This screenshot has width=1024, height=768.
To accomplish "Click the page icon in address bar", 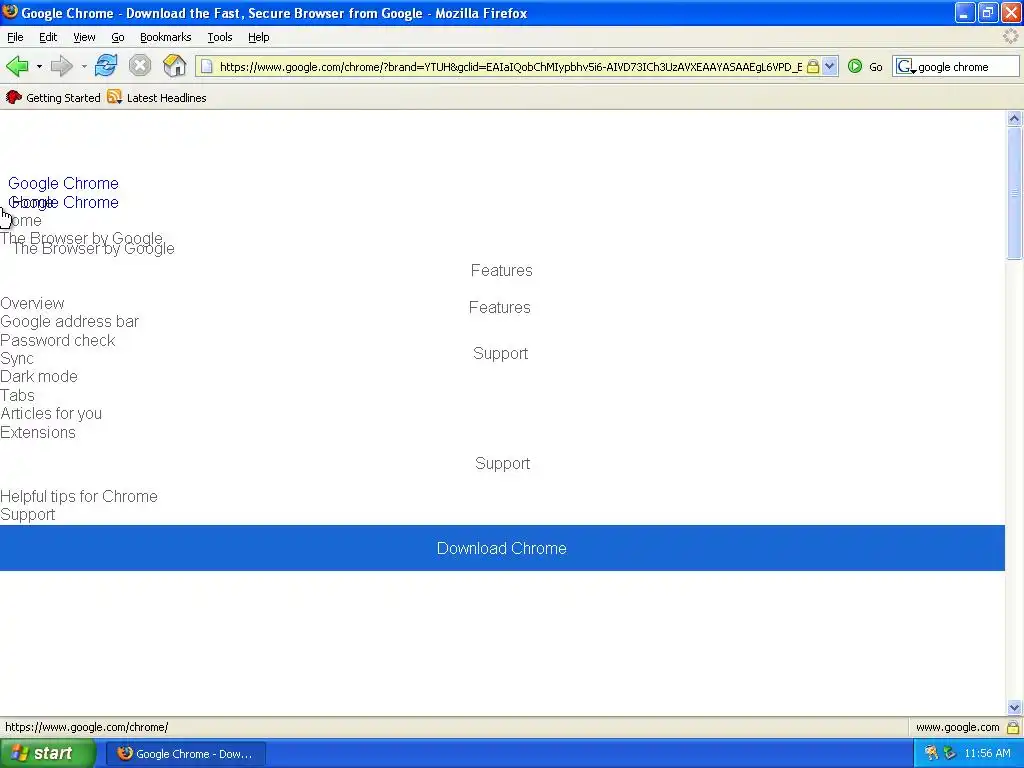I will pyautogui.click(x=206, y=67).
